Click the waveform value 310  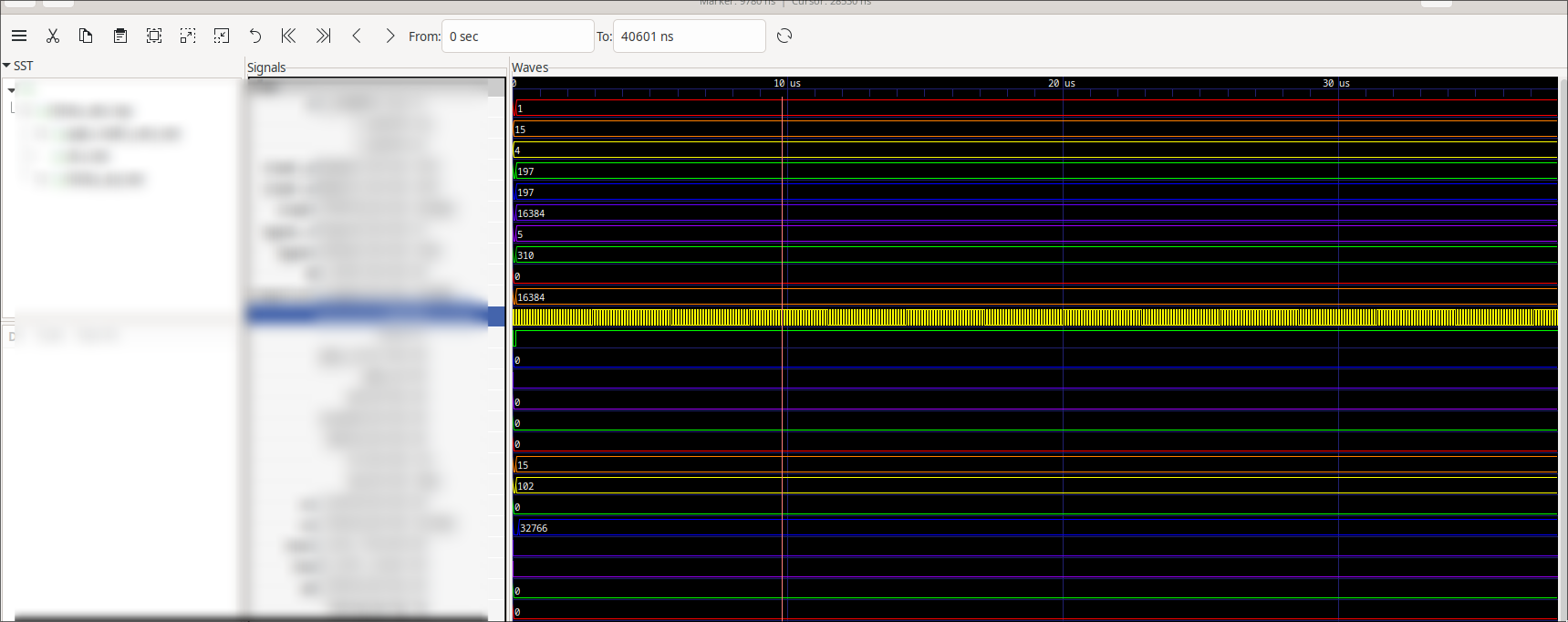point(525,255)
